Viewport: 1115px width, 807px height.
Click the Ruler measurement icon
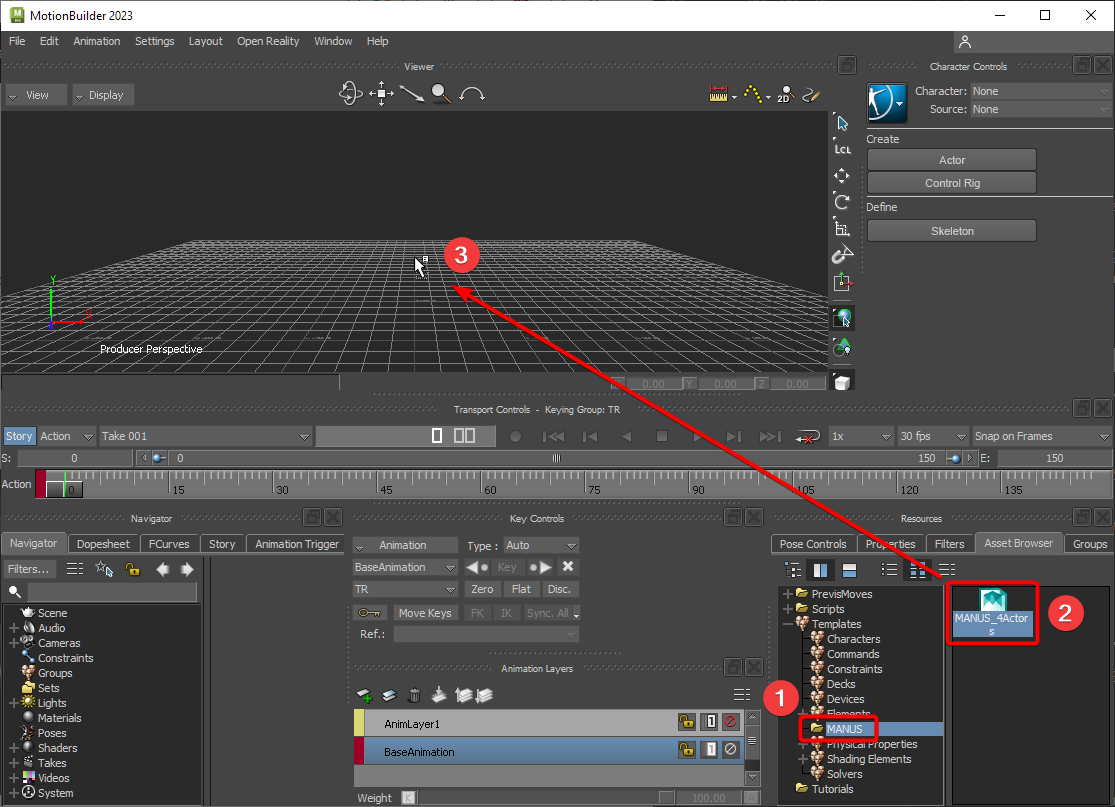(x=717, y=94)
